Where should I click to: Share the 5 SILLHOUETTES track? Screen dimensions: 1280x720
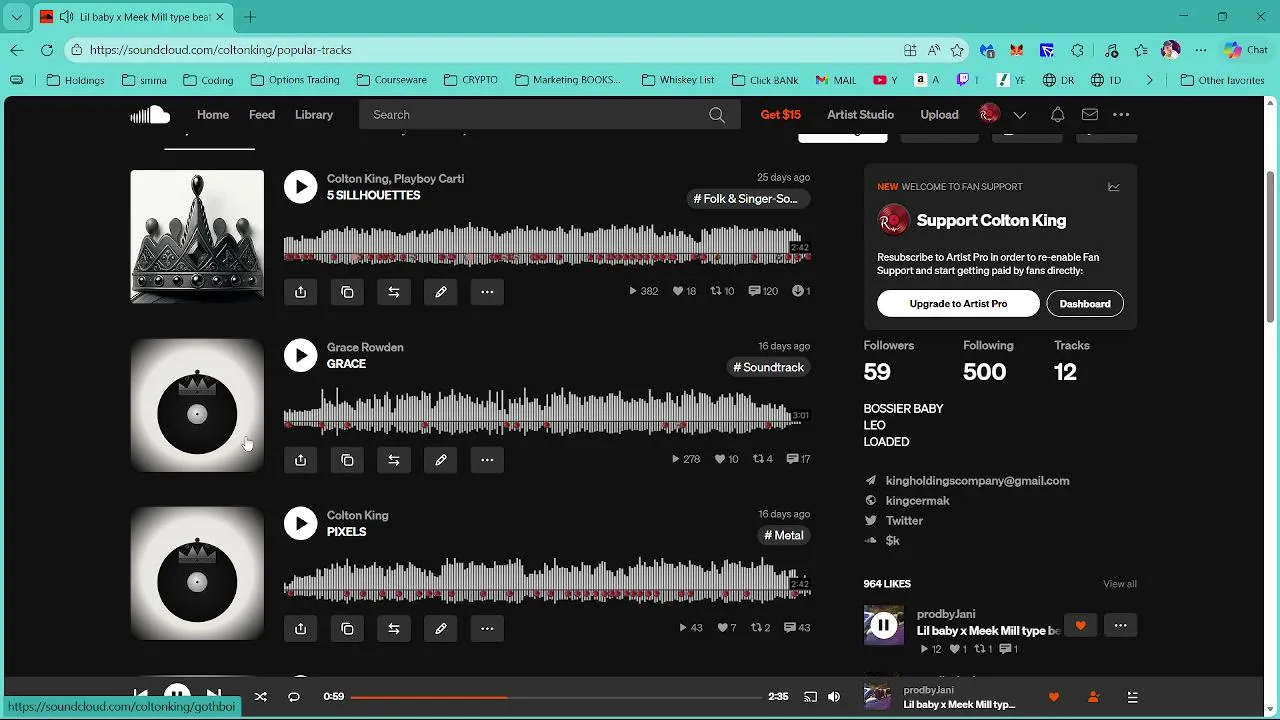(x=301, y=292)
